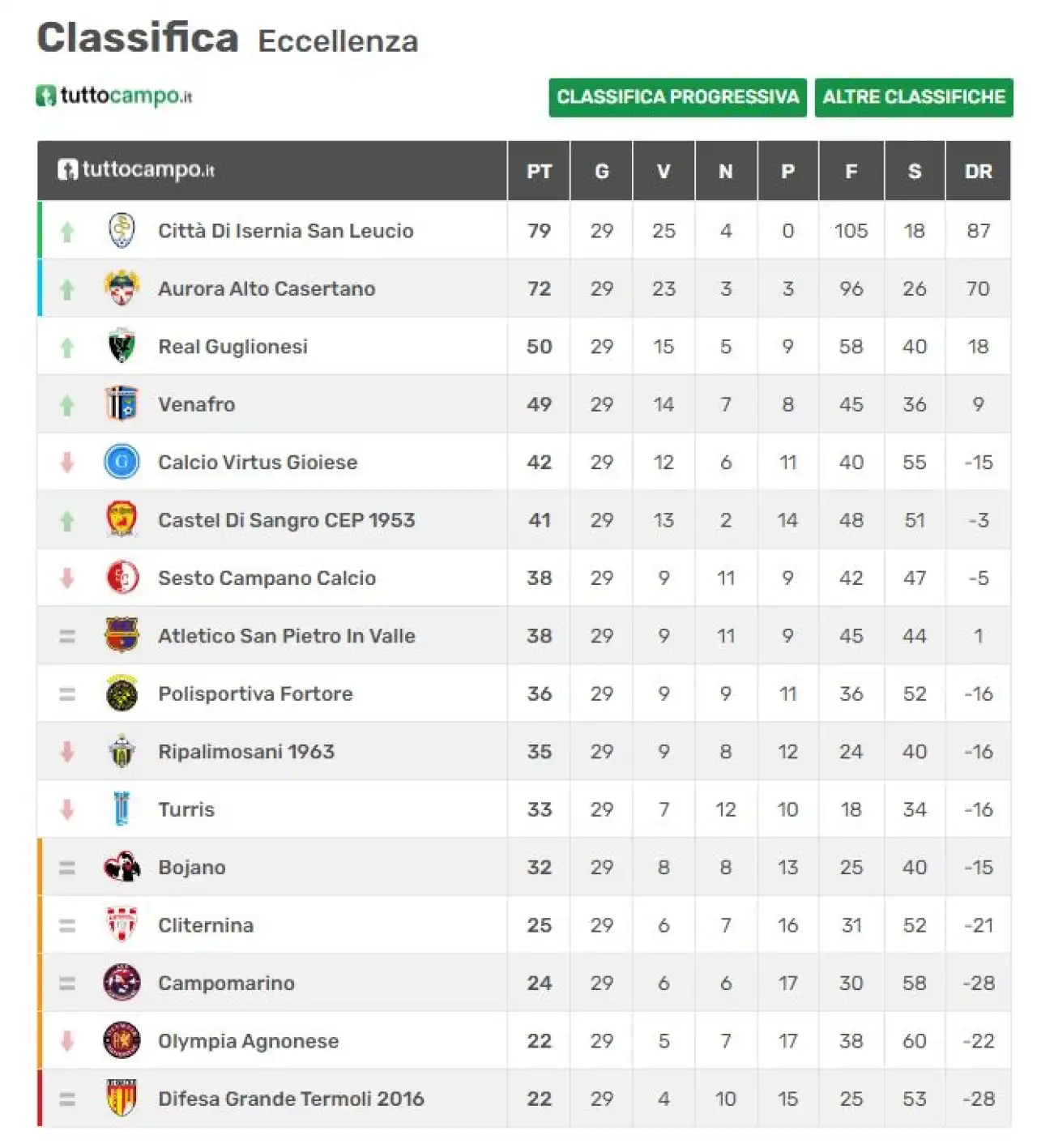Click the Polisportiva Fortore round crest

(122, 693)
